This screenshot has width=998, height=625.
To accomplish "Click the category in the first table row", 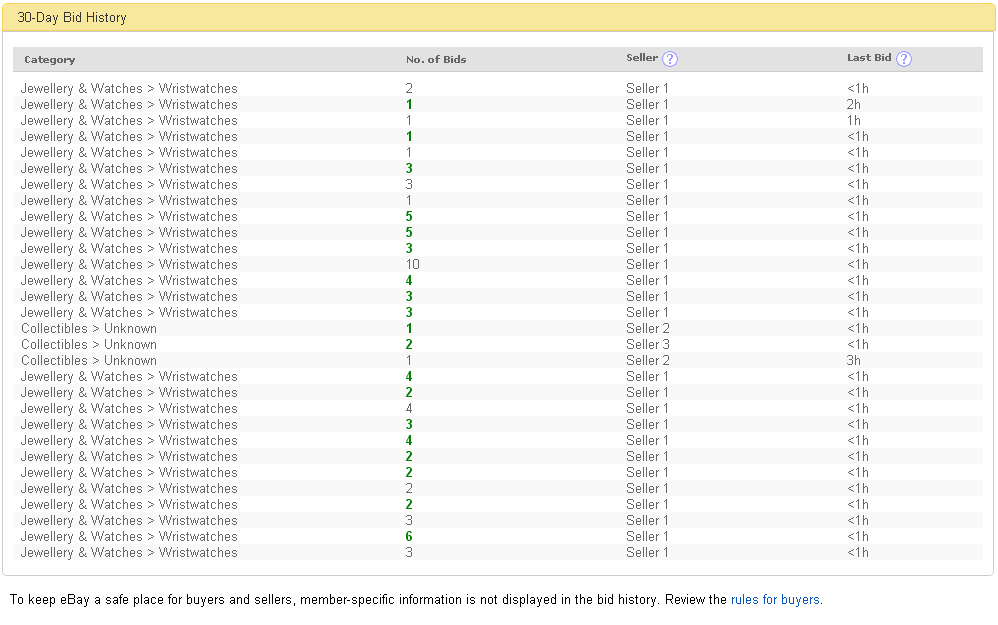I will click(129, 89).
